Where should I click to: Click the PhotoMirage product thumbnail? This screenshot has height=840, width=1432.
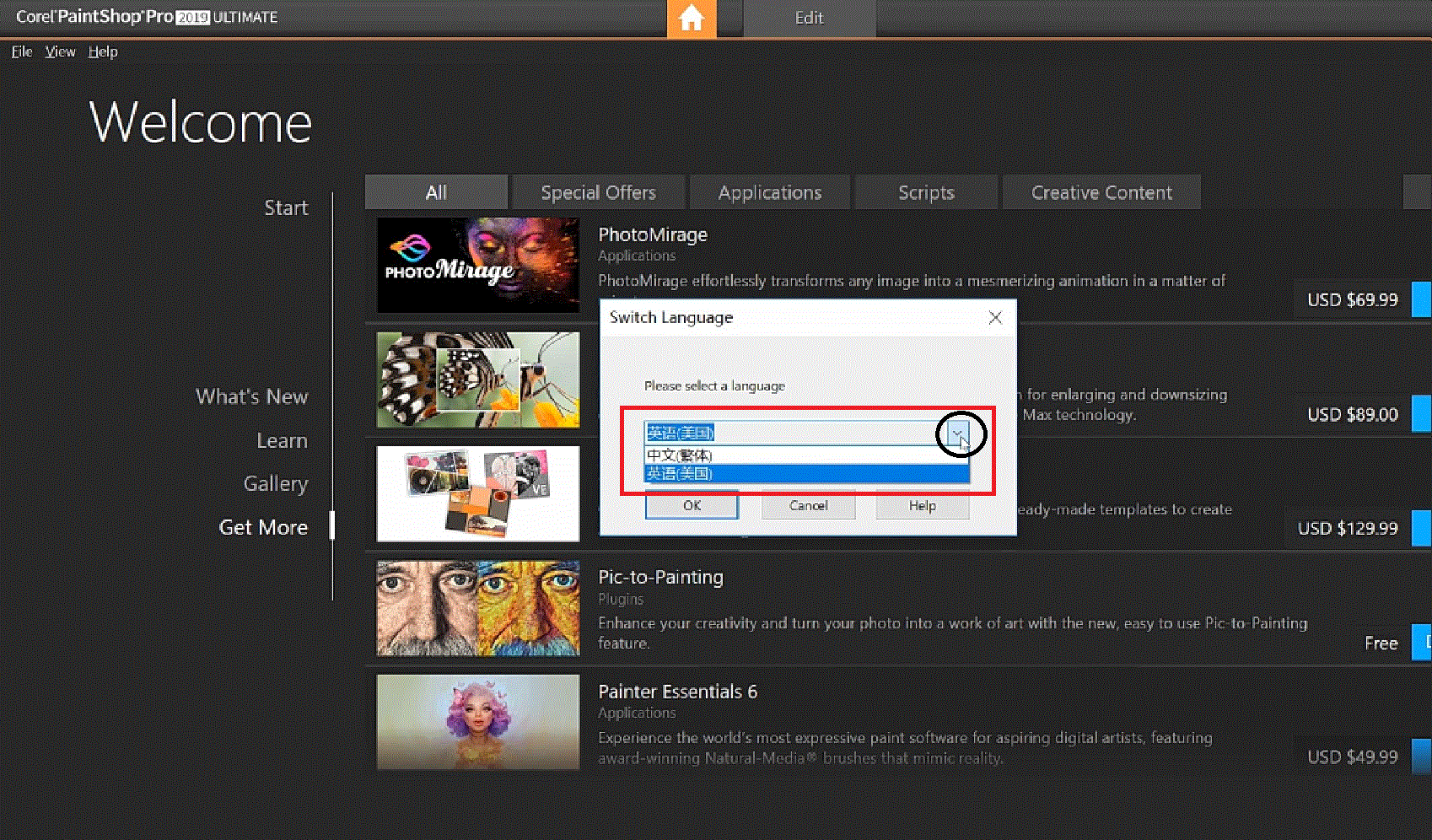pyautogui.click(x=477, y=265)
